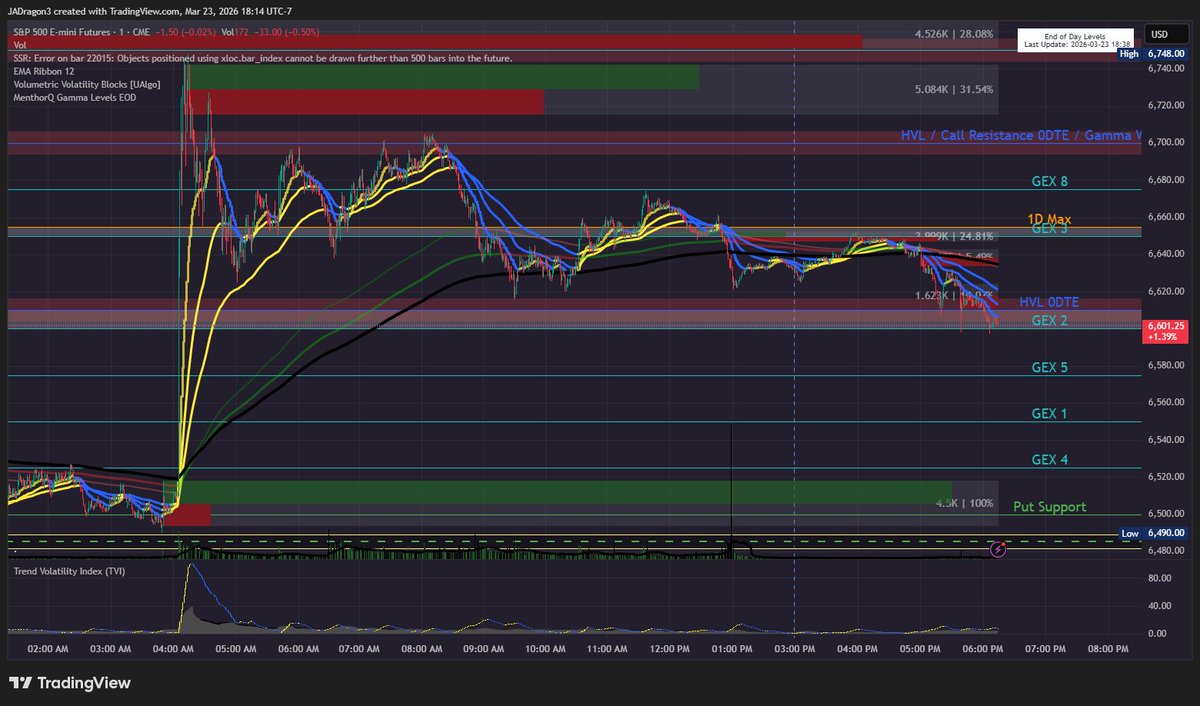1200x706 pixels.
Task: Click the GEX 2 level label
Action: pyautogui.click(x=1049, y=320)
